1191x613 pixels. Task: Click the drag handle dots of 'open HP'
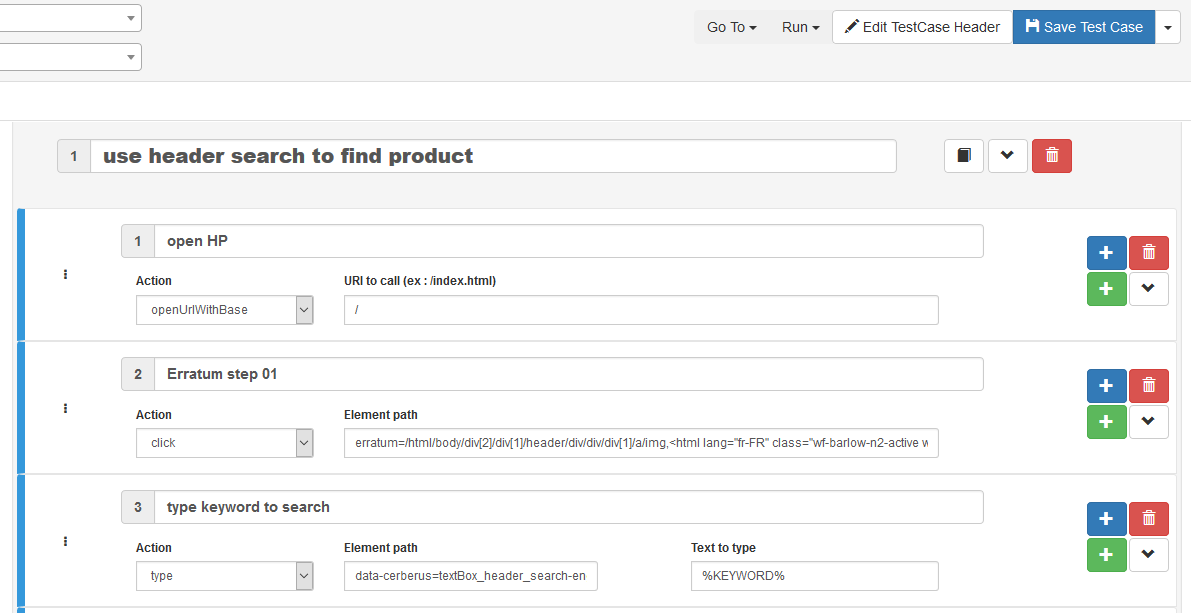65,274
